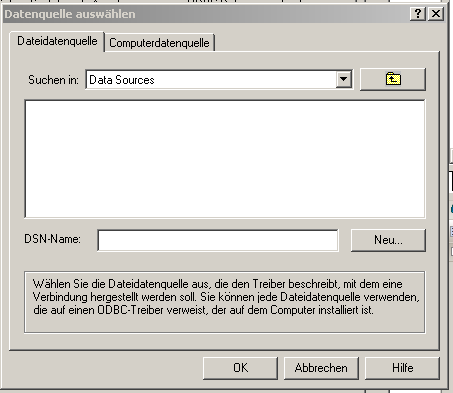Viewport: 453px width, 393px height.
Task: Click the Suchen in: label
Action: point(53,80)
